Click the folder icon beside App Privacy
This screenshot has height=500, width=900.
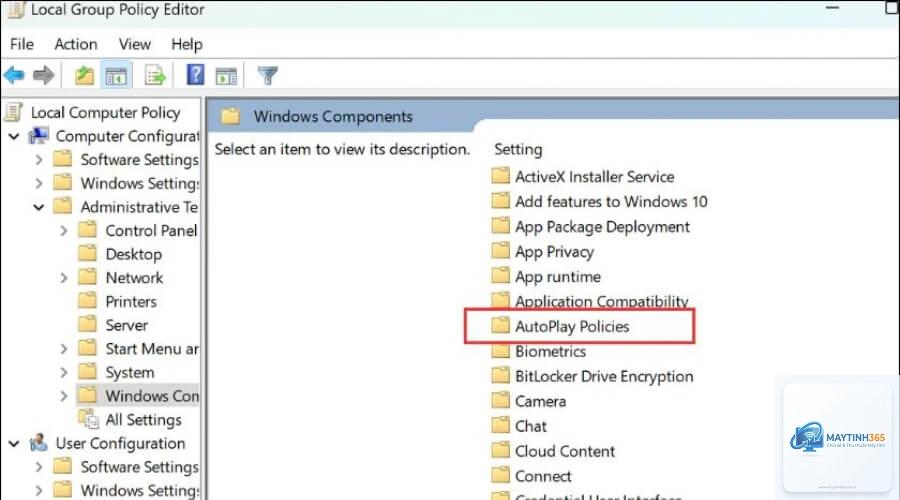[501, 250]
